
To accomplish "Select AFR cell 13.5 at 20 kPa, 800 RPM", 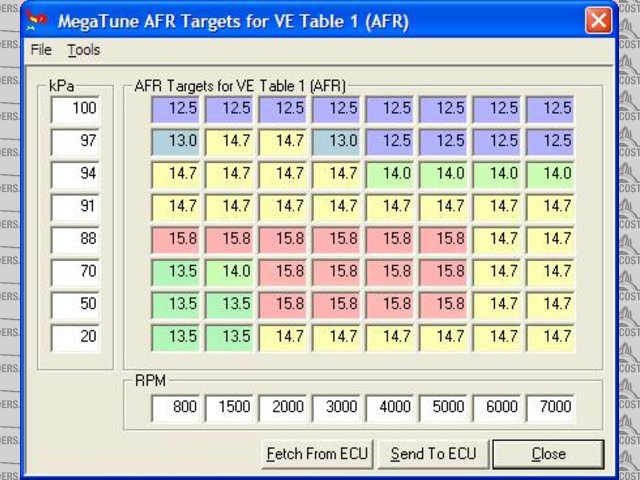I will [x=176, y=338].
